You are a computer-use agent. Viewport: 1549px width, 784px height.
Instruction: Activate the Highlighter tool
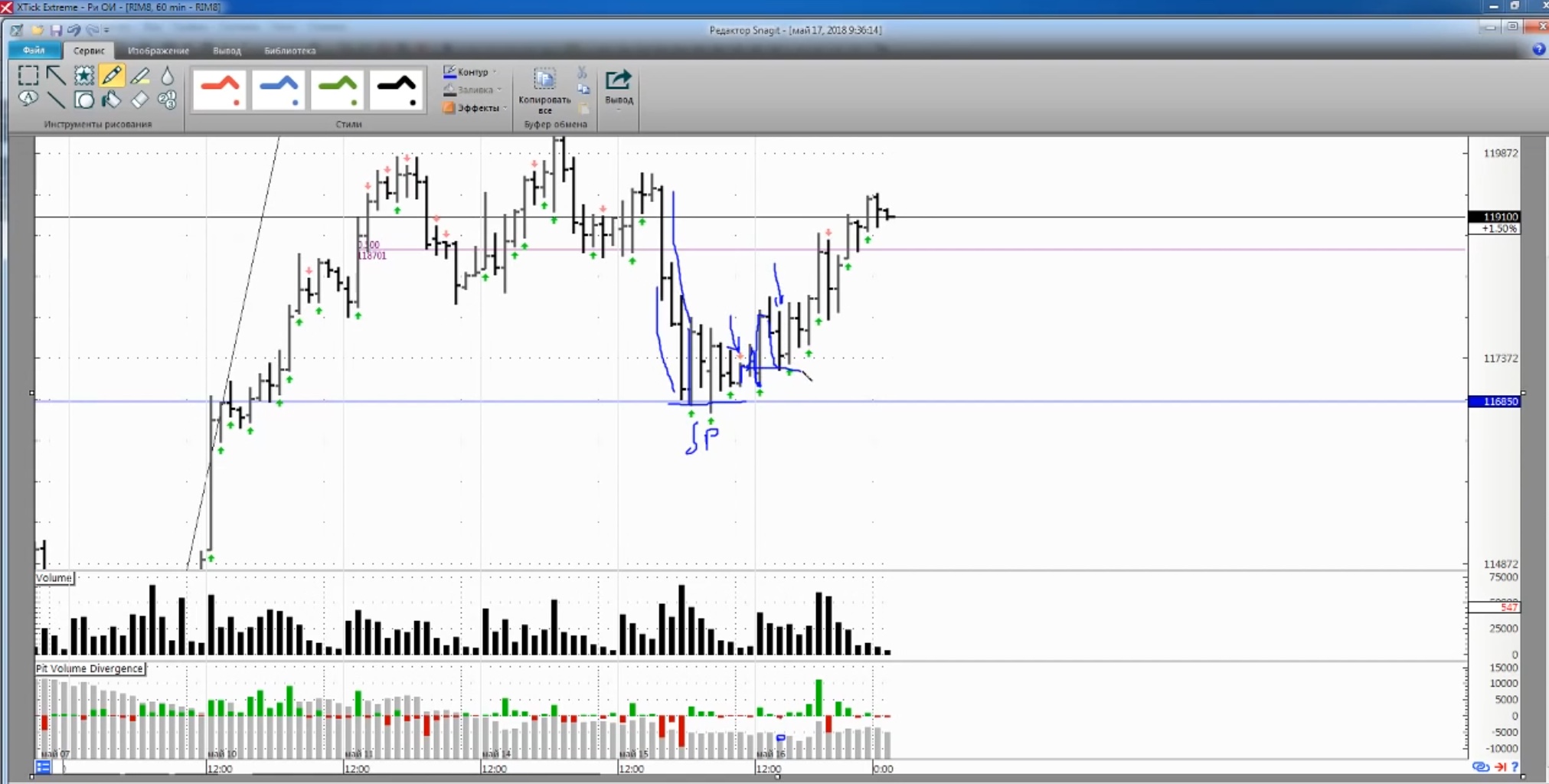coord(139,75)
